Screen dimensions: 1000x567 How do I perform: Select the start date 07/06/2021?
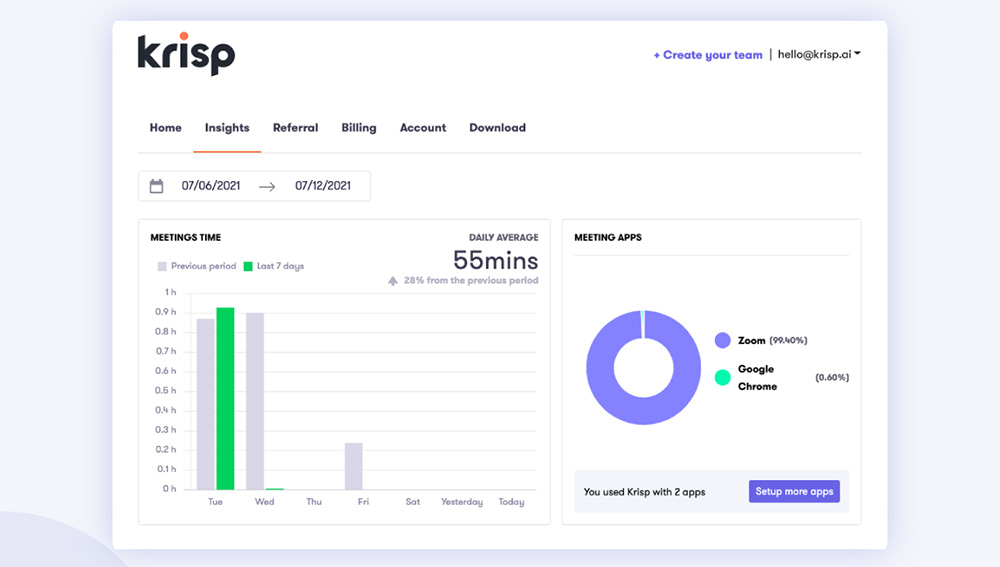pyautogui.click(x=211, y=186)
